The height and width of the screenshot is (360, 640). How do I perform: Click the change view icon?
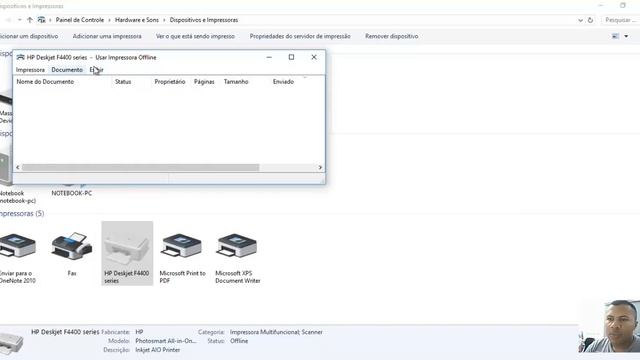pyautogui.click(x=616, y=36)
